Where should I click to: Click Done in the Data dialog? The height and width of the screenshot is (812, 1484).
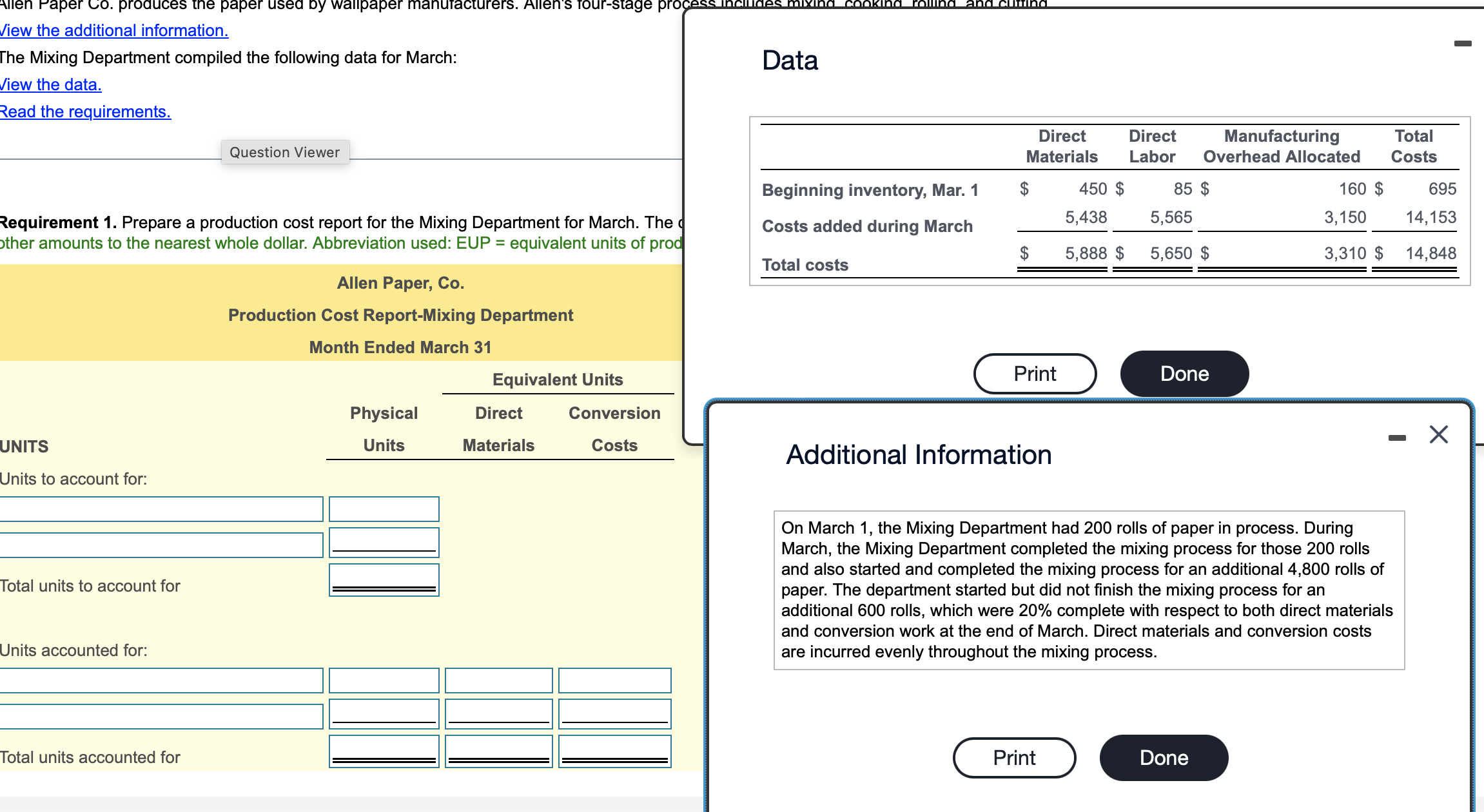(x=1184, y=373)
